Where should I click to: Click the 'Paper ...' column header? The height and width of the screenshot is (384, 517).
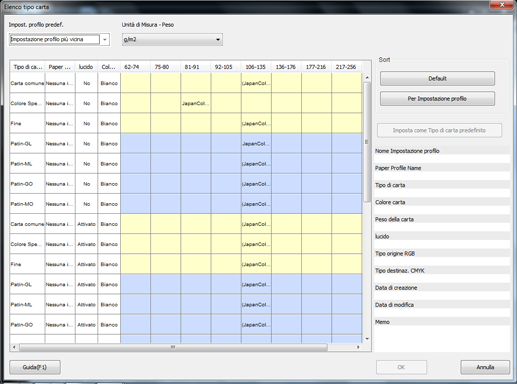point(60,67)
